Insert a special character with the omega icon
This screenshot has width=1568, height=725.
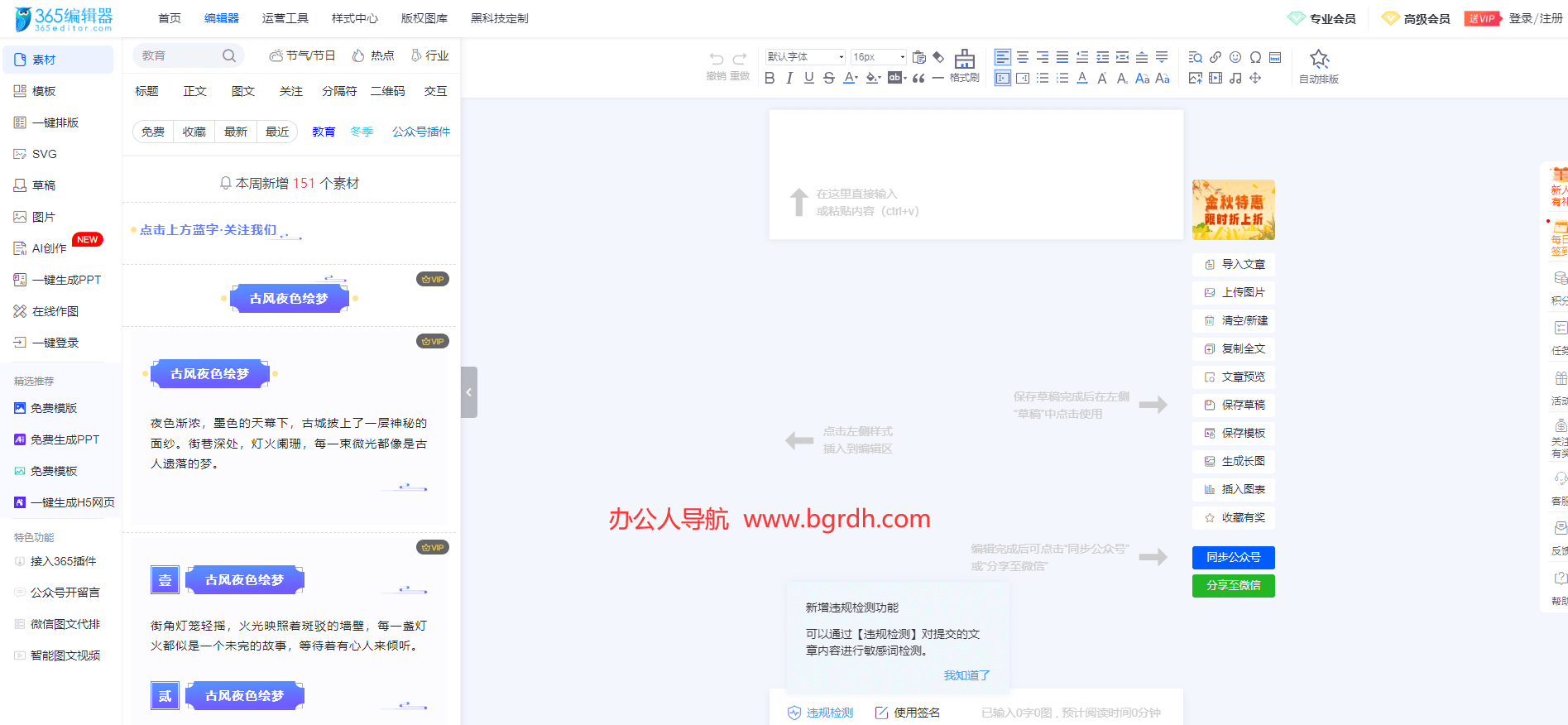[x=1255, y=57]
